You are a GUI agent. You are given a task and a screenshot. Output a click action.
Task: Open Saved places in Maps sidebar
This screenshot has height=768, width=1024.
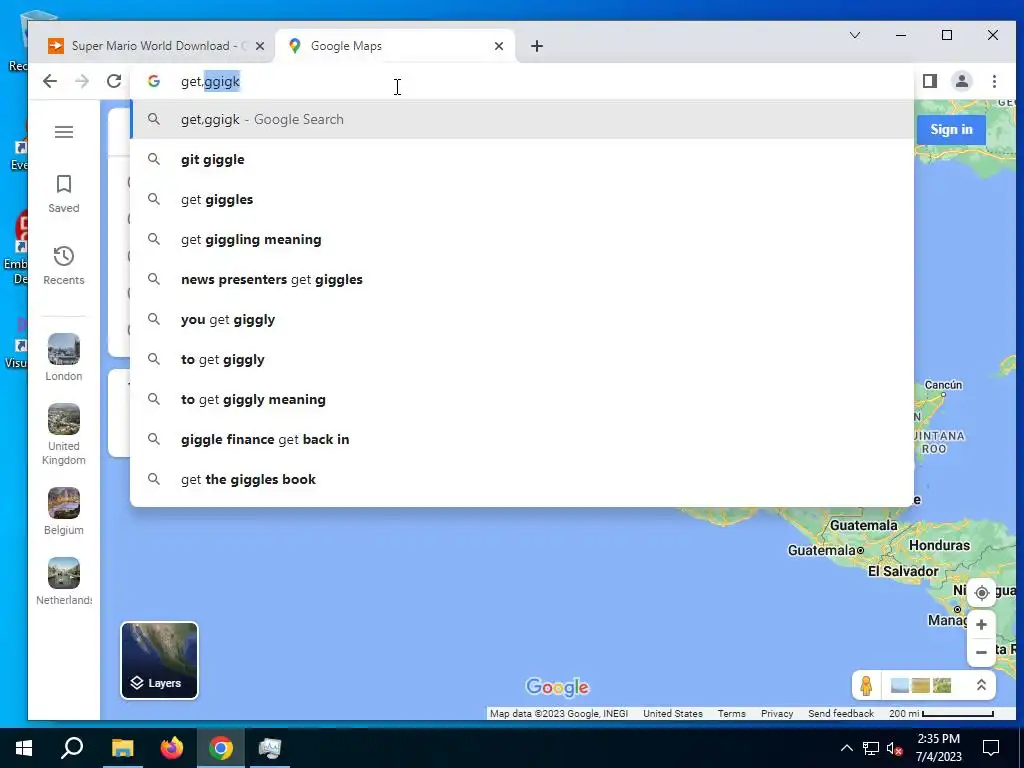(x=64, y=193)
